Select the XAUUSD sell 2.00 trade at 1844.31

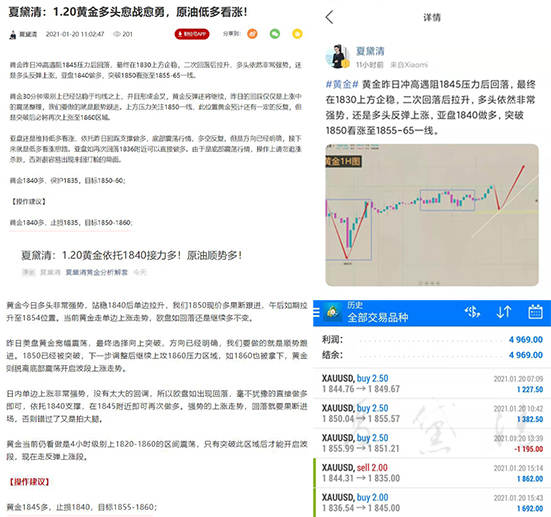point(432,473)
